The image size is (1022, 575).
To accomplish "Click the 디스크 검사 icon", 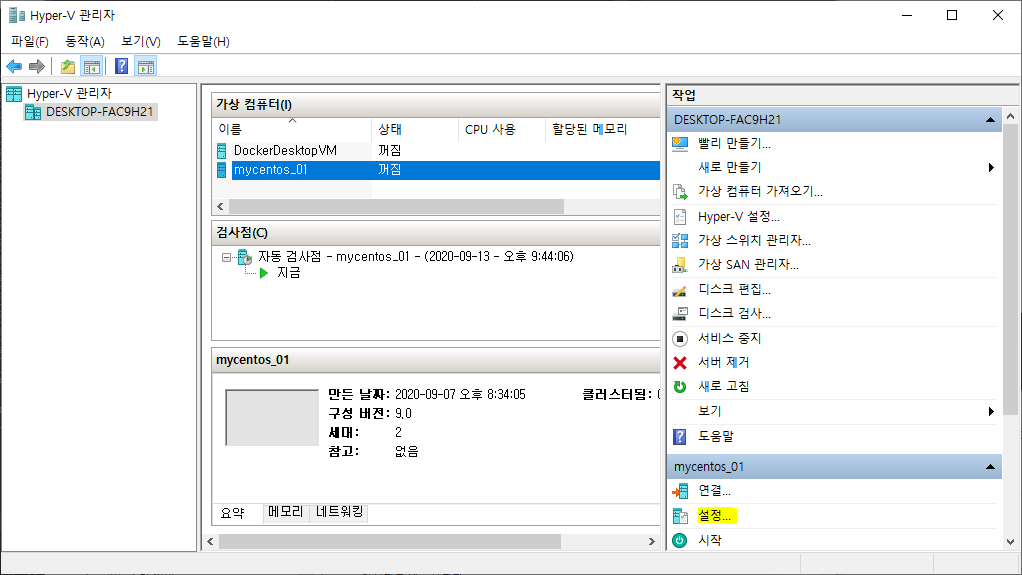I will (680, 314).
